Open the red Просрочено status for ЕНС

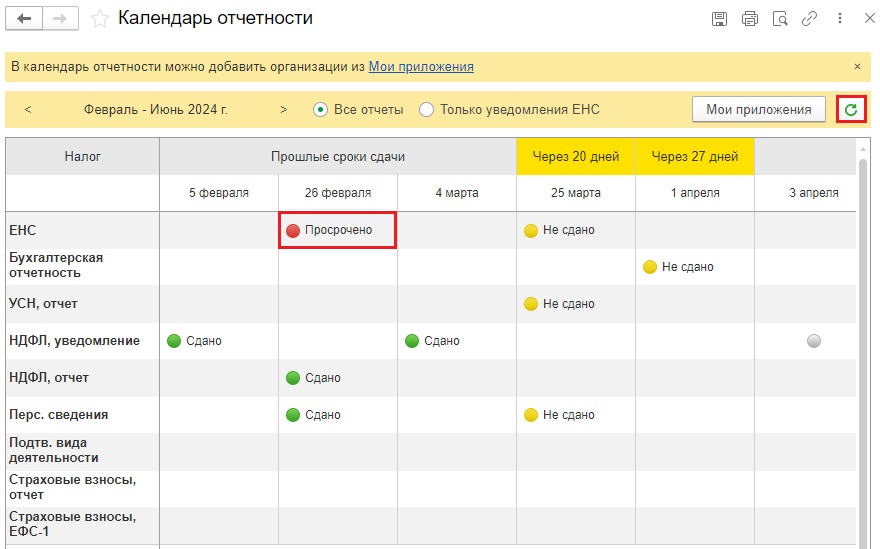(x=337, y=230)
